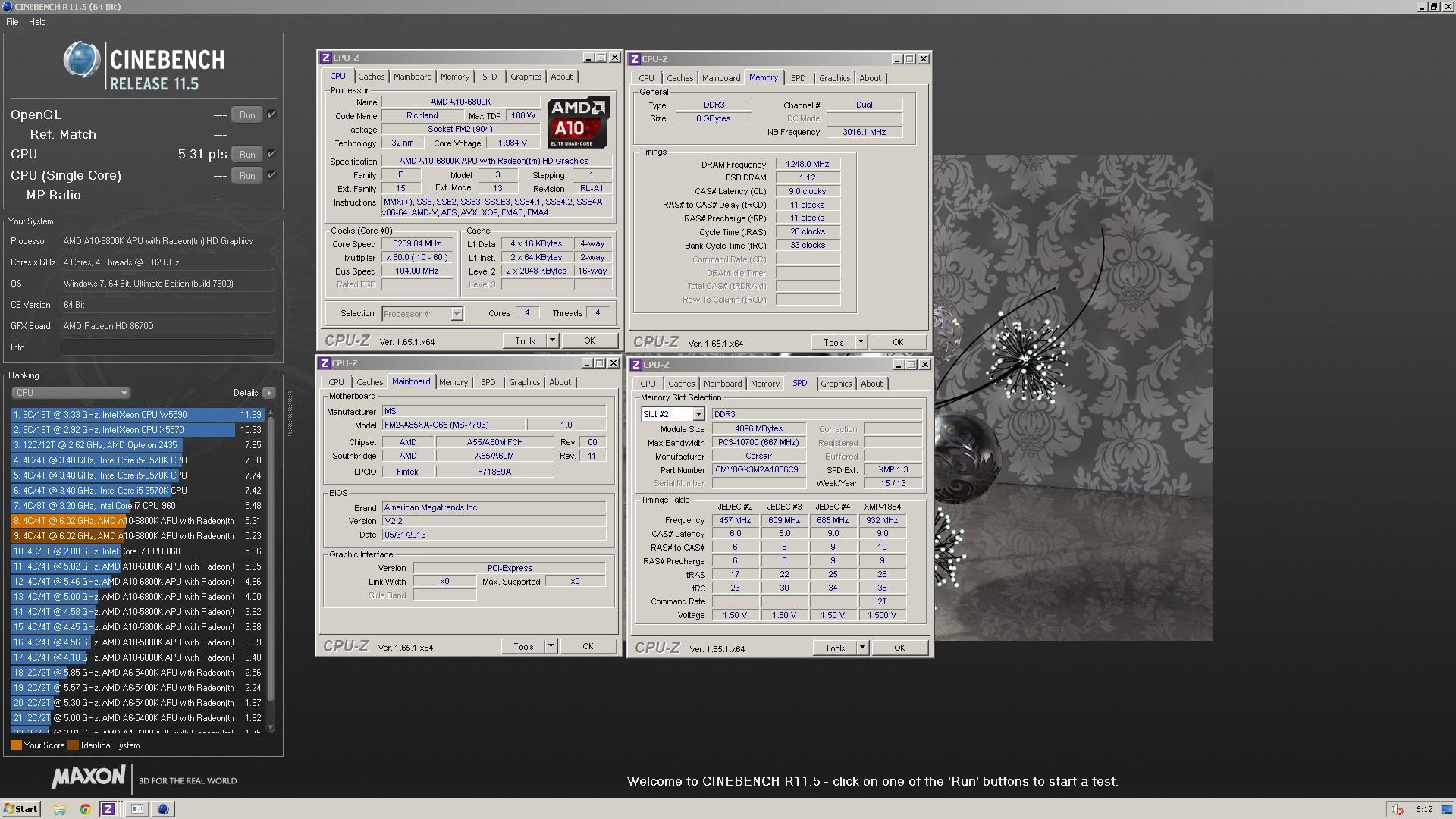This screenshot has height=819, width=1456.
Task: Click the orange Your Score legend swatch
Action: tap(16, 745)
